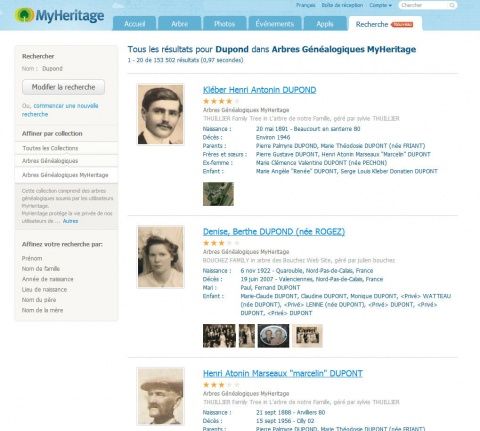This screenshot has width=480, height=431.
Task: Open oval medallion photo thumbnail under Denise
Action: [x=273, y=336]
